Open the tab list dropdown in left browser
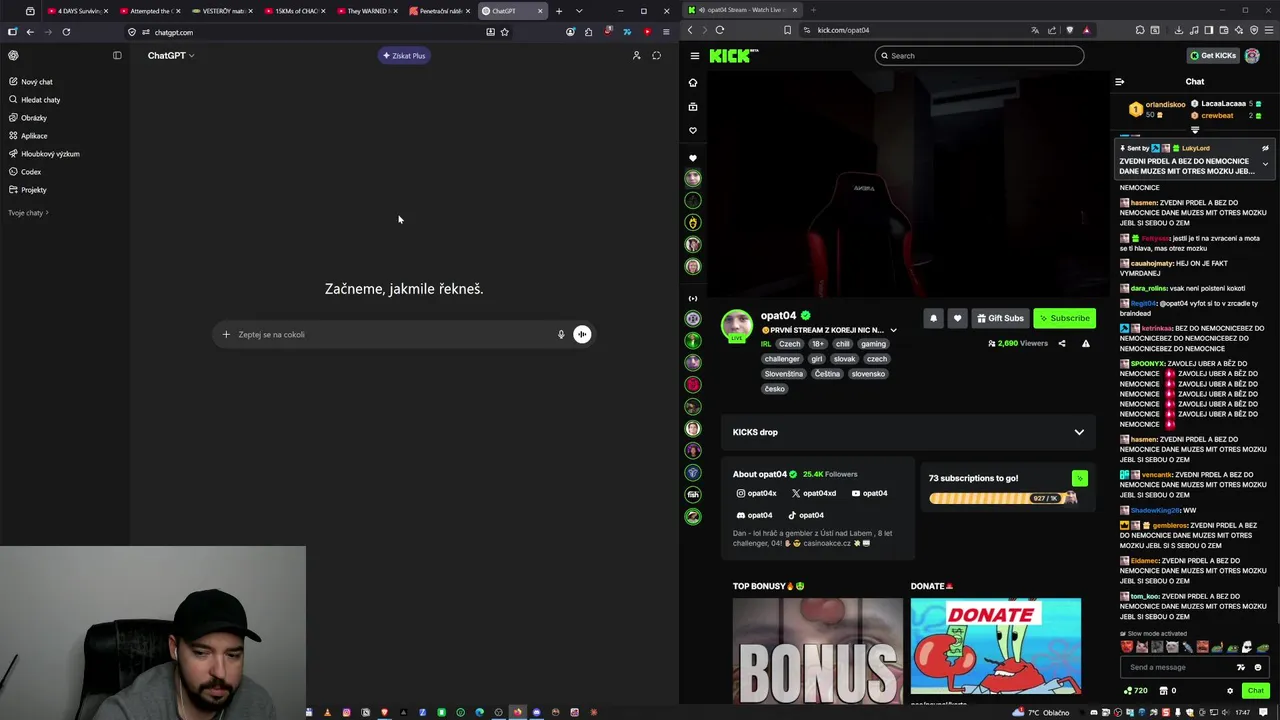 (578, 11)
